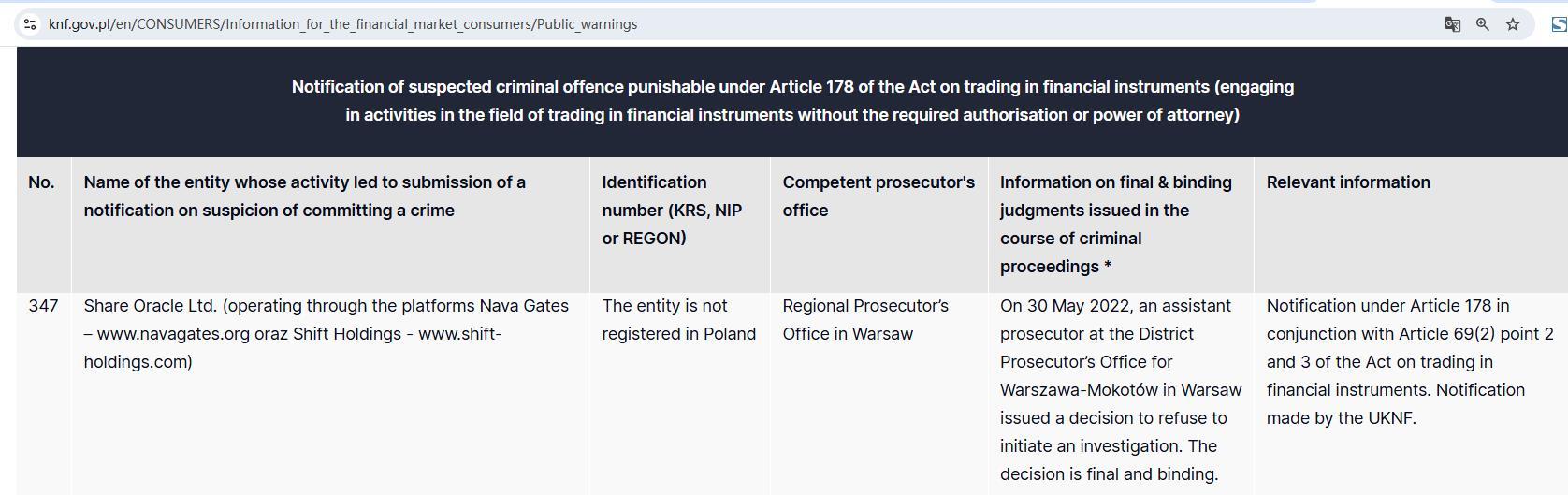This screenshot has width=1568, height=495.
Task: Click 'Regional Prosecutor's Office in Warsaw' cell
Action: tap(865, 320)
